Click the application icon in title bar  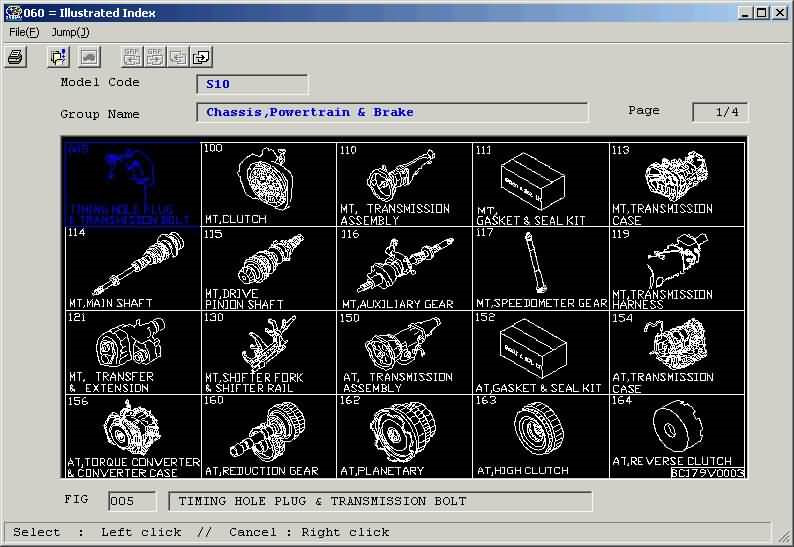[x=13, y=13]
